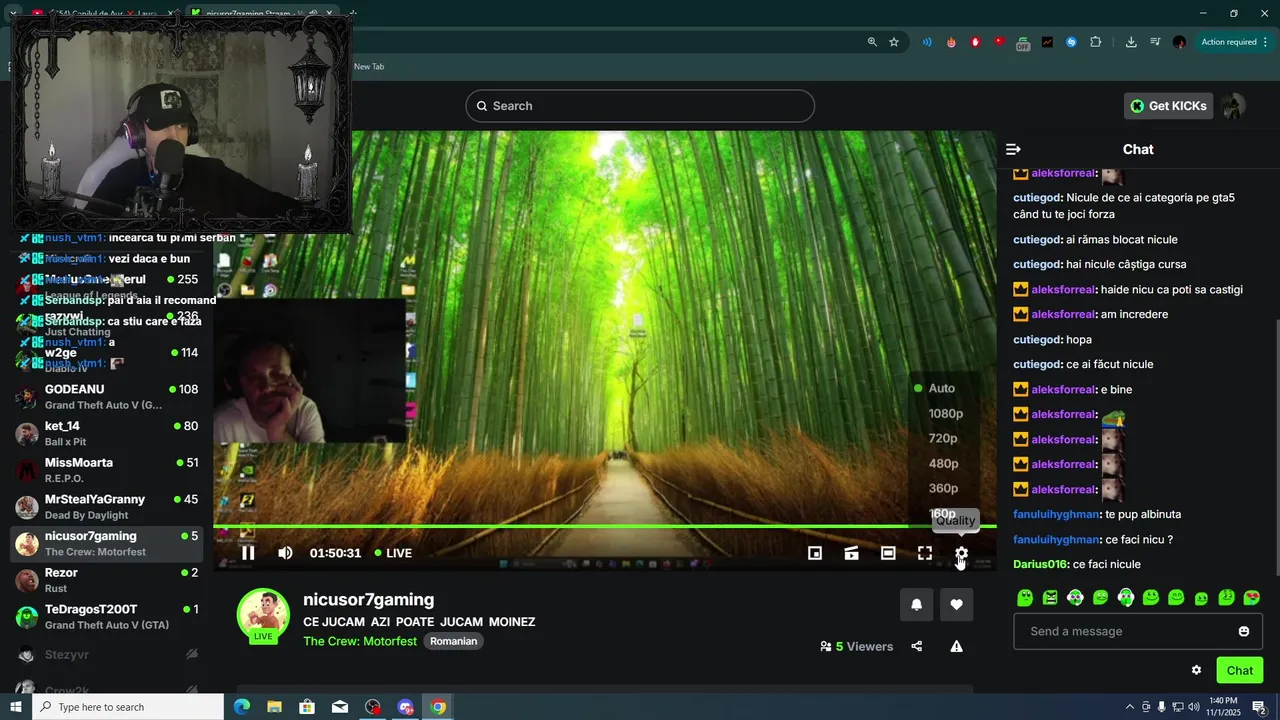The width and height of the screenshot is (1280, 720).
Task: Open Chrome downloads icon
Action: pyautogui.click(x=1131, y=42)
